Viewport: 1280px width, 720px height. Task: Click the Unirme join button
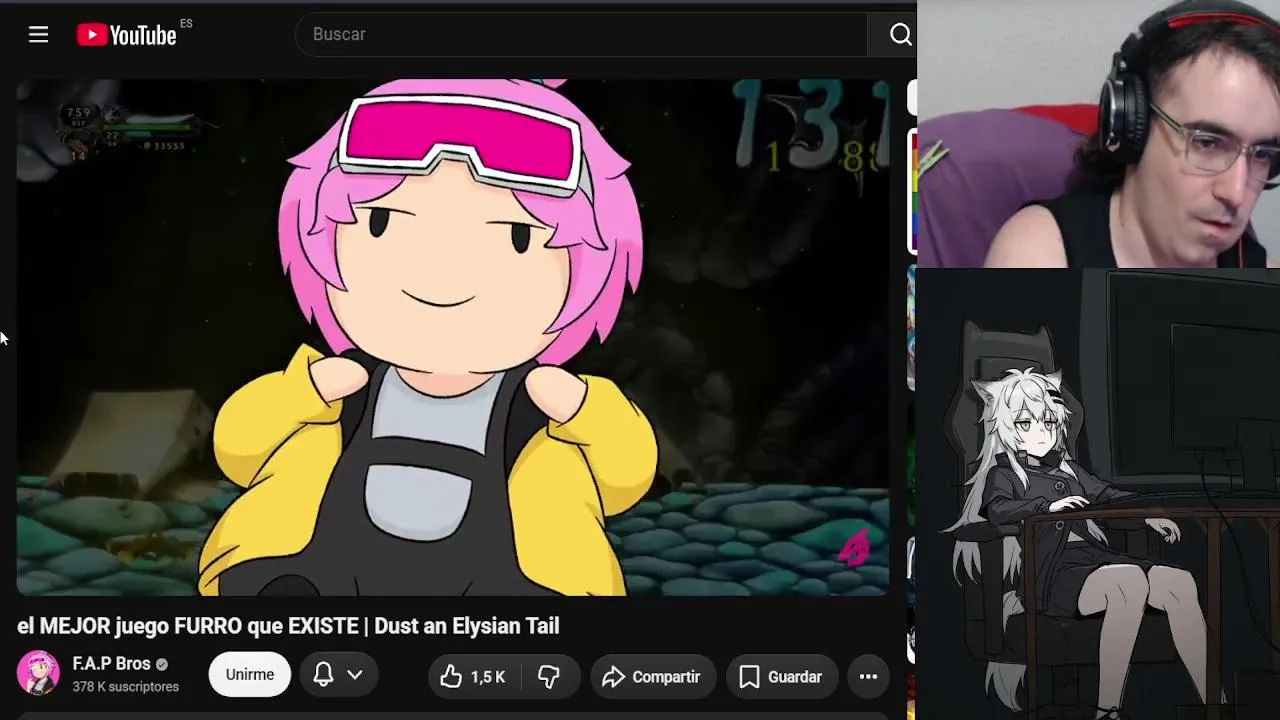249,674
